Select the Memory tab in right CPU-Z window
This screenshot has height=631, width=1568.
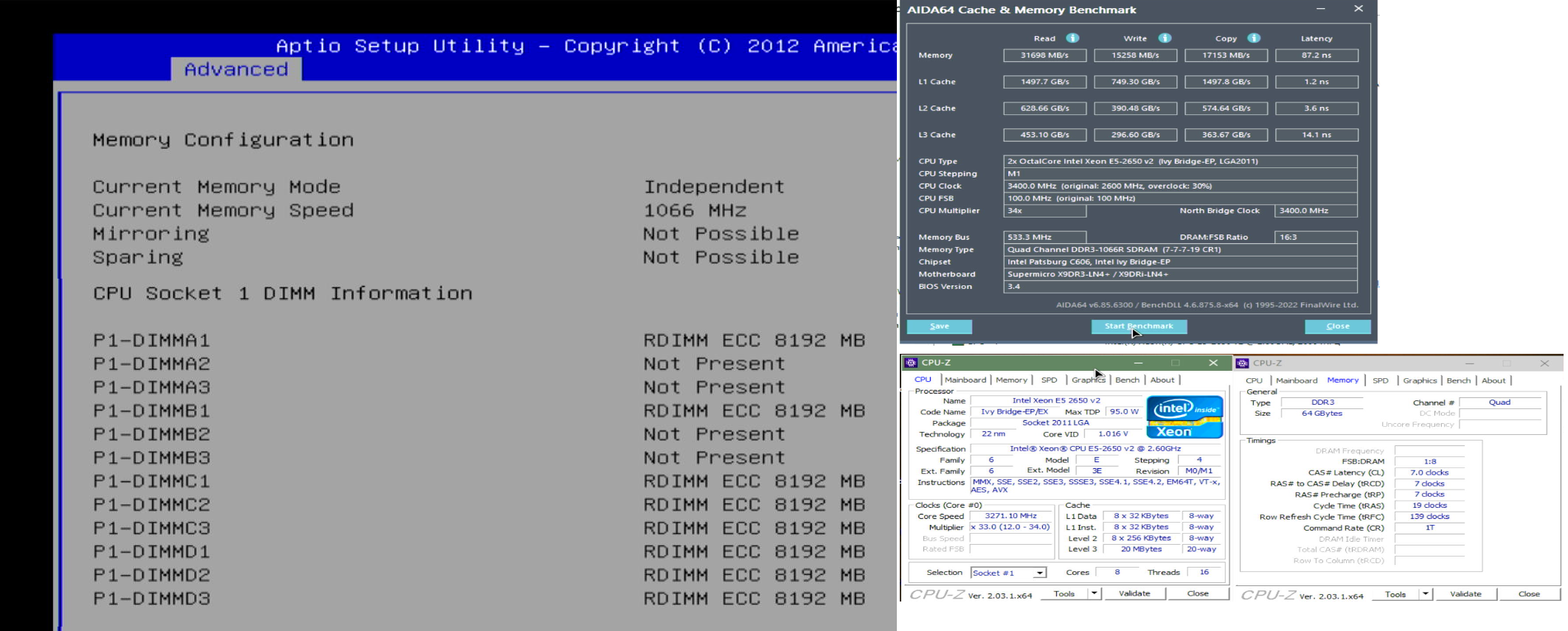click(x=1342, y=380)
